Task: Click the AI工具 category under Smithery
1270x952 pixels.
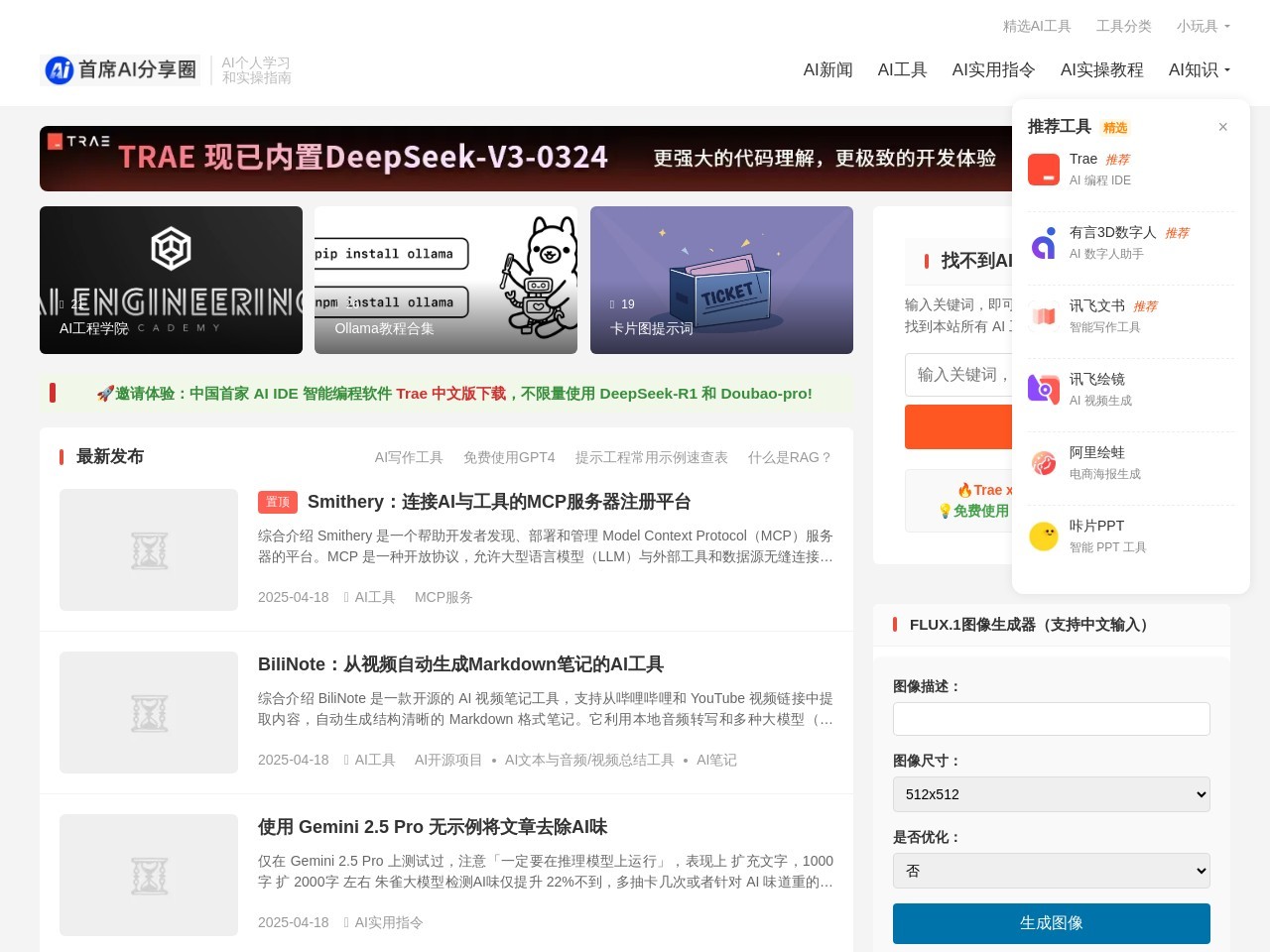Action: tap(375, 597)
